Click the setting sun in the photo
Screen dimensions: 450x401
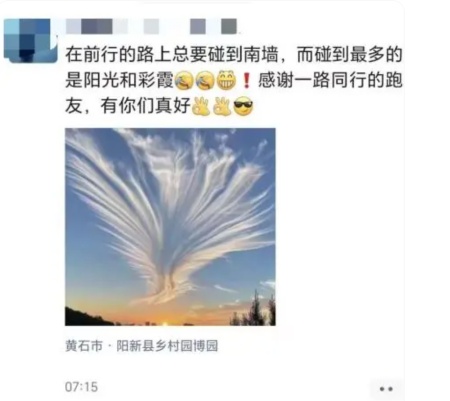[x=164, y=323]
